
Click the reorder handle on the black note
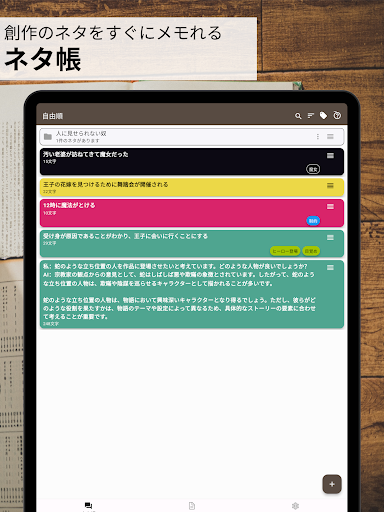tap(330, 156)
